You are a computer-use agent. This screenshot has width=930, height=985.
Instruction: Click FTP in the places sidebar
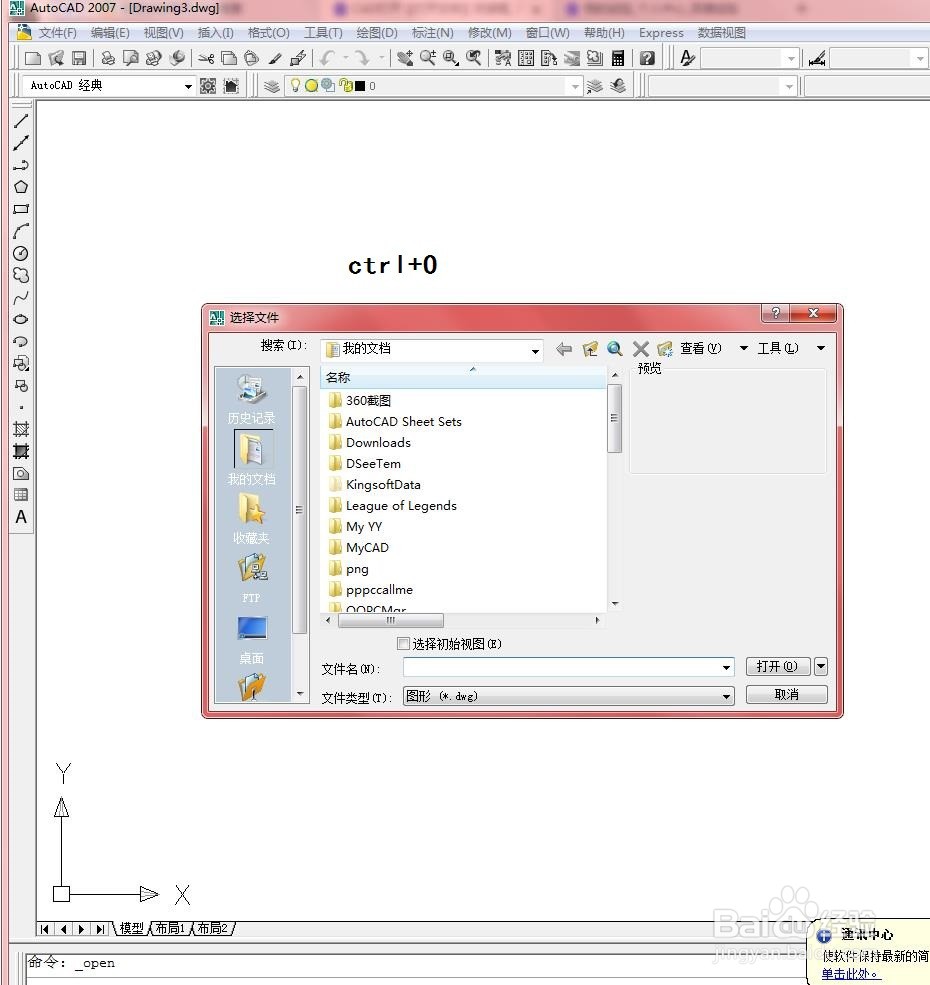click(251, 579)
